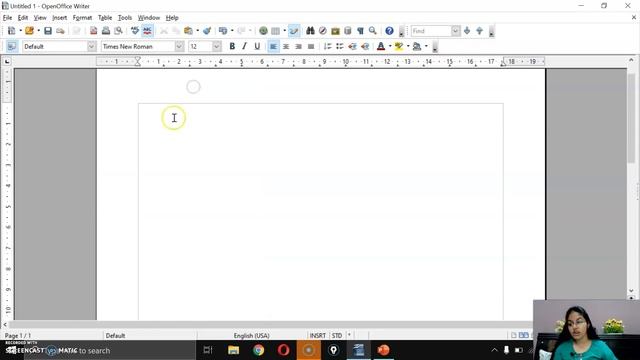
Task: Open the Tools menu
Action: tap(125, 18)
